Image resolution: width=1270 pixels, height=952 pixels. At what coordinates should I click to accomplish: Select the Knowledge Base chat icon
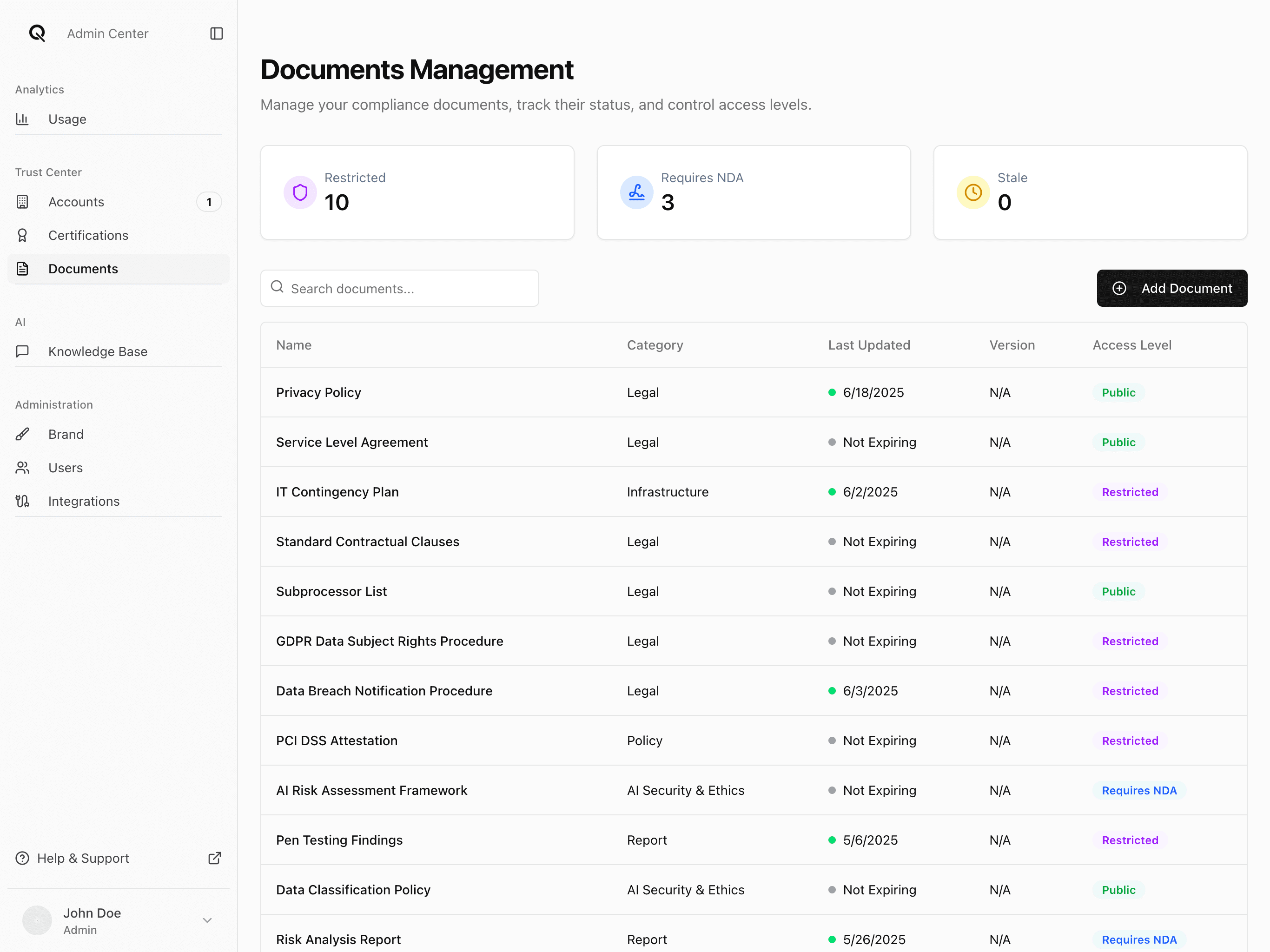tap(23, 351)
